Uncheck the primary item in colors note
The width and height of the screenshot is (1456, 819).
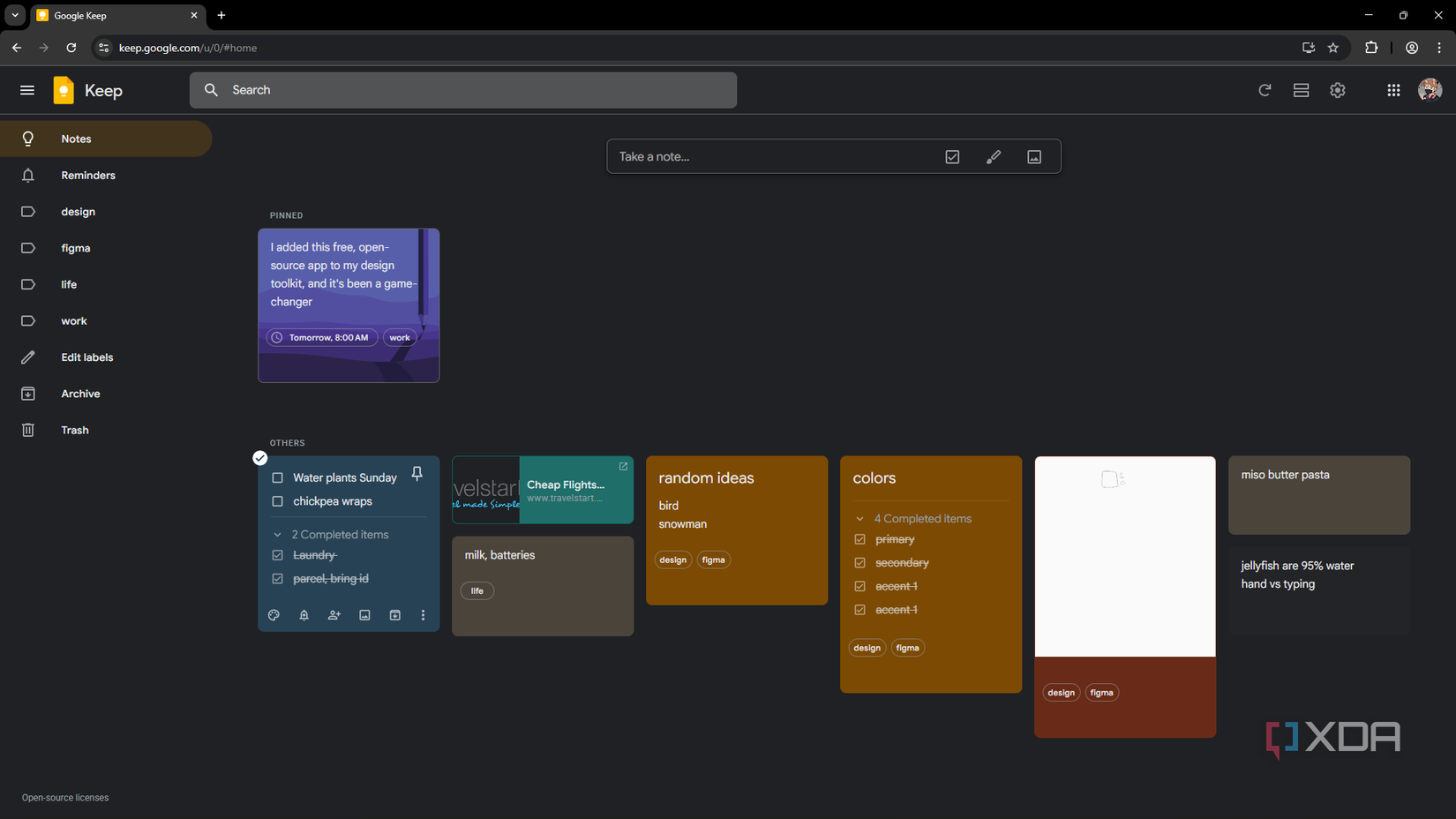point(860,538)
